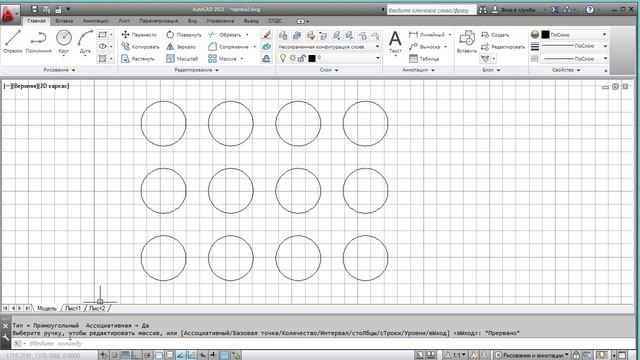Open the Лист1 layout tab
640x360 pixels.
point(73,308)
